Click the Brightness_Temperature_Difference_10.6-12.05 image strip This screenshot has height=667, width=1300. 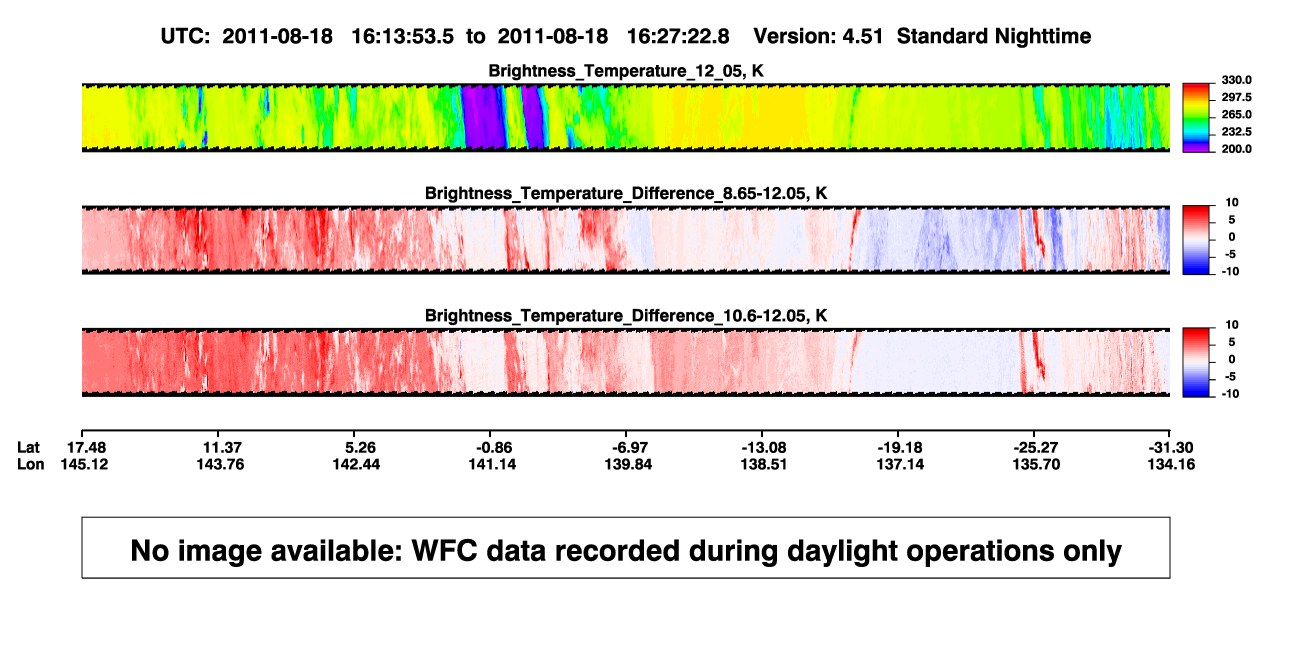click(x=625, y=362)
